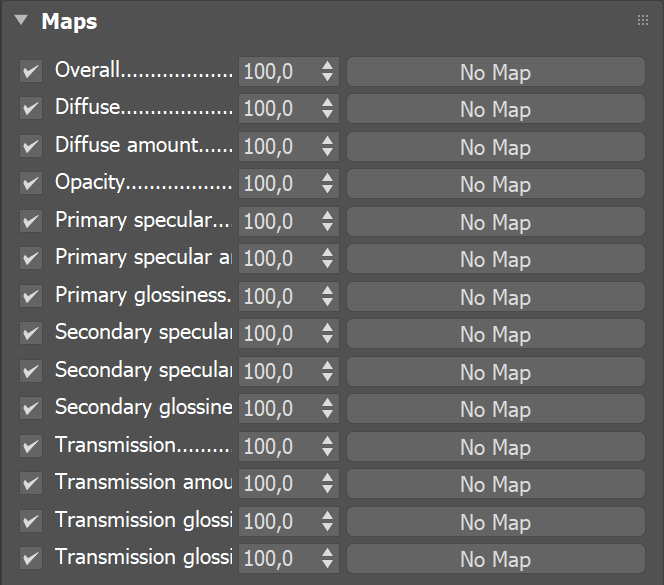664x585 pixels.
Task: Increase Transmission amount row spinner
Action: (327, 477)
